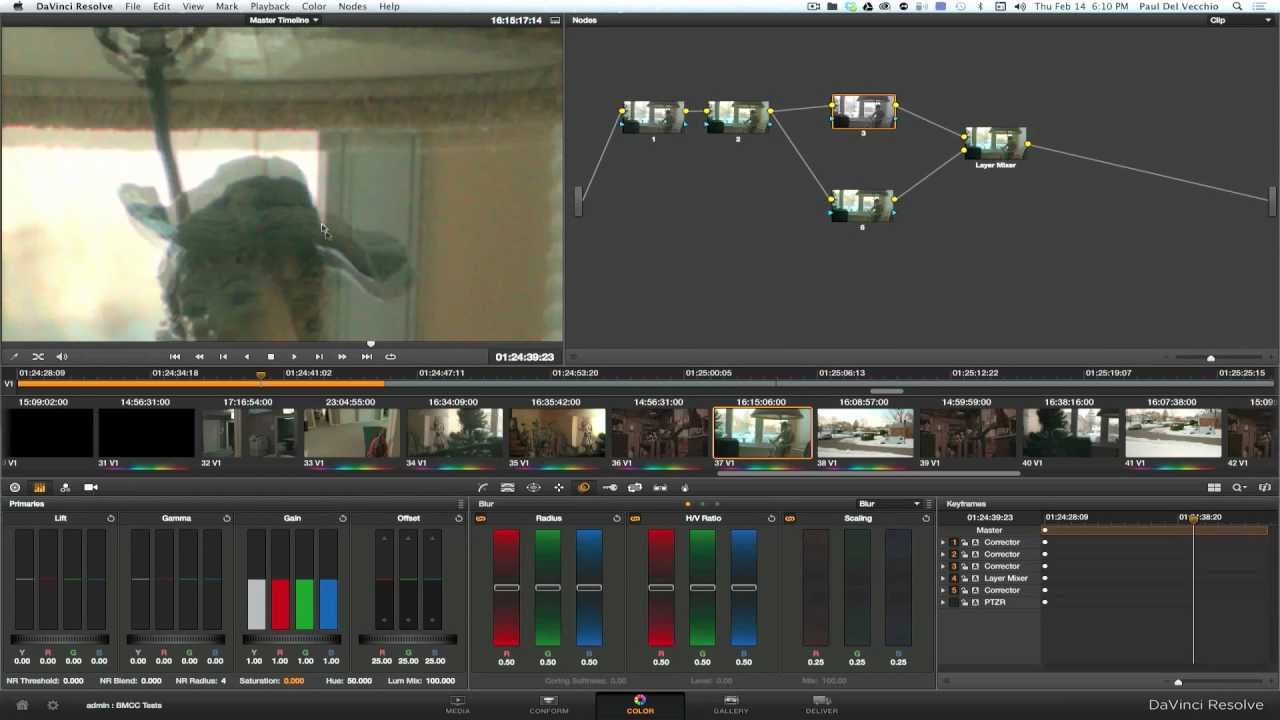Toggle viewer display mode icon beside timecode

[x=555, y=20]
